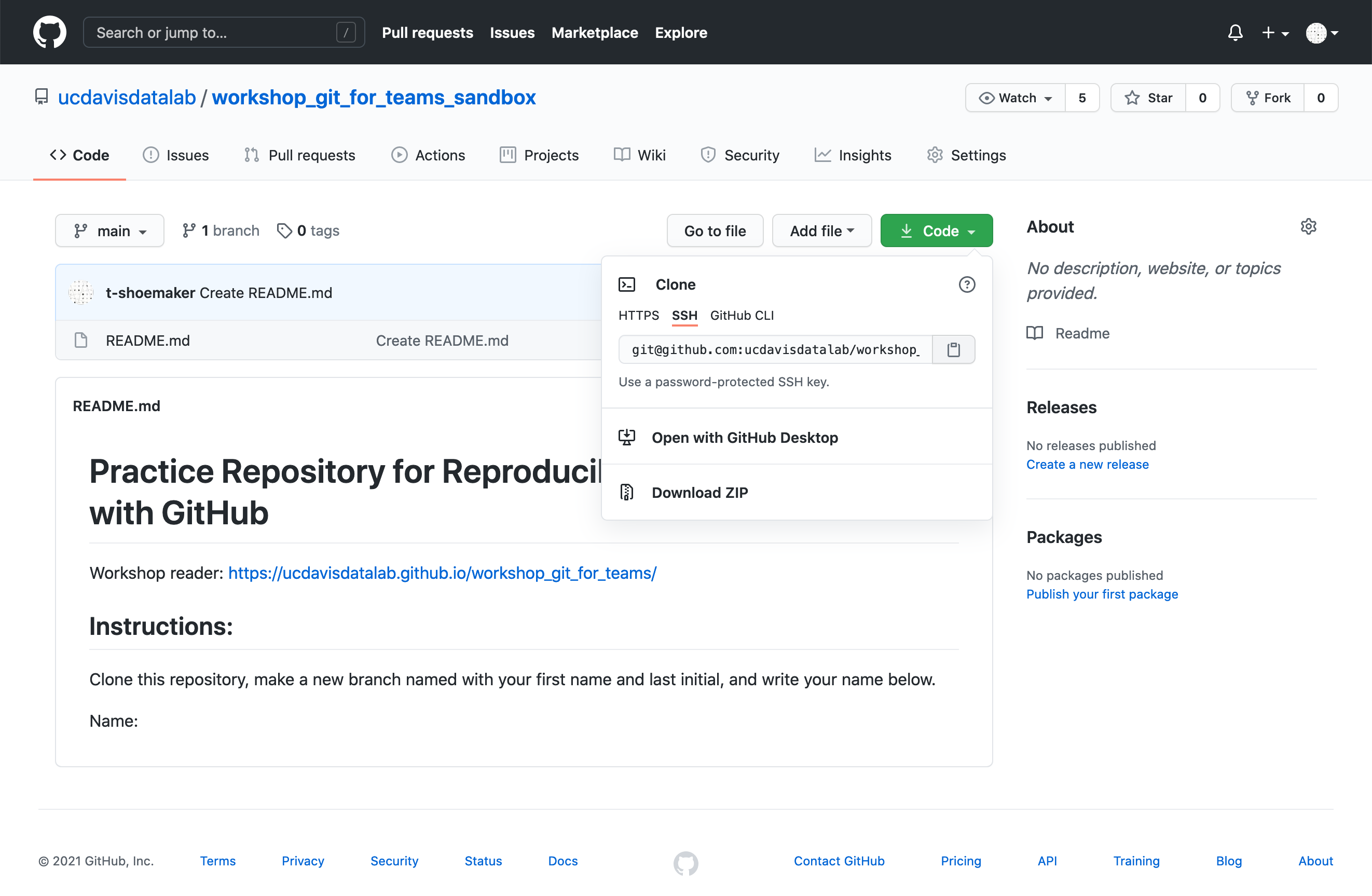
Task: Expand the main branch selector
Action: 109,230
